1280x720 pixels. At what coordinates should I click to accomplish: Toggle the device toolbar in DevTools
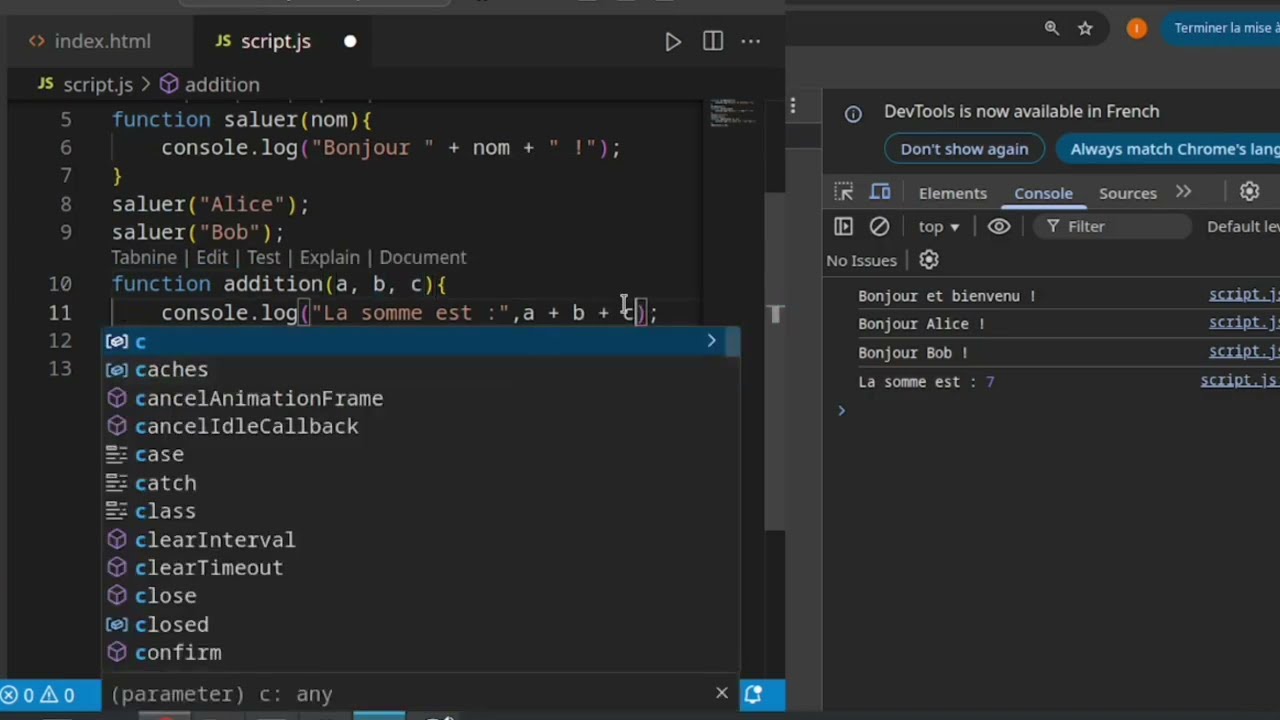(x=880, y=192)
